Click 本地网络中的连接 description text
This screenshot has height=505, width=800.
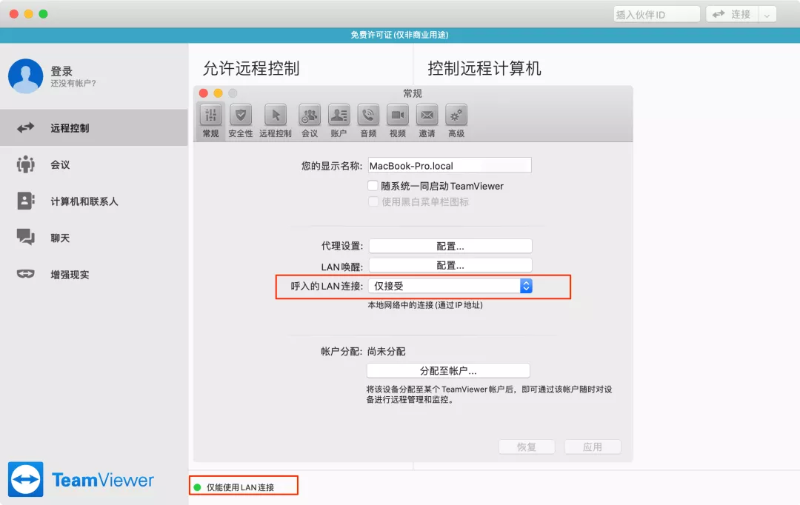(425, 305)
